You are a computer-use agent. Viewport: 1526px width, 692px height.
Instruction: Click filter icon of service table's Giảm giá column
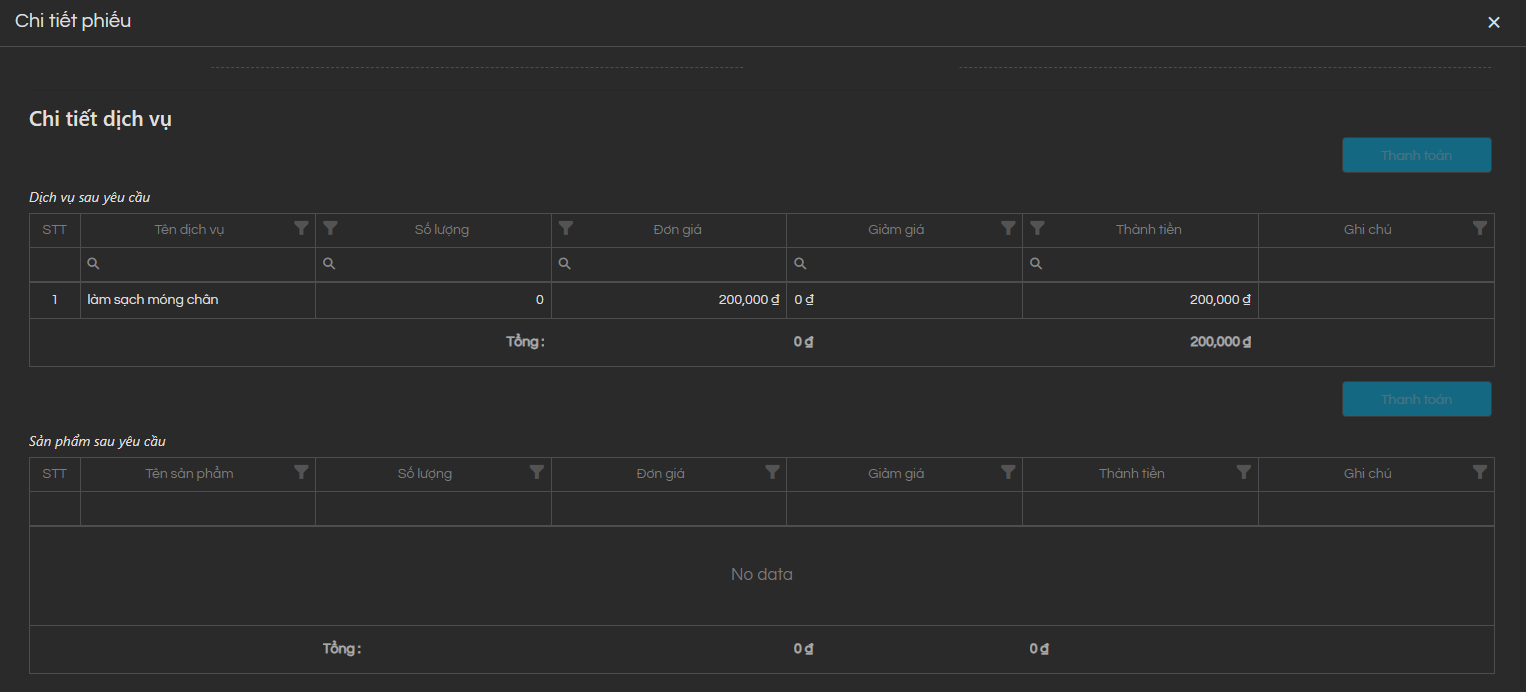coord(1008,228)
